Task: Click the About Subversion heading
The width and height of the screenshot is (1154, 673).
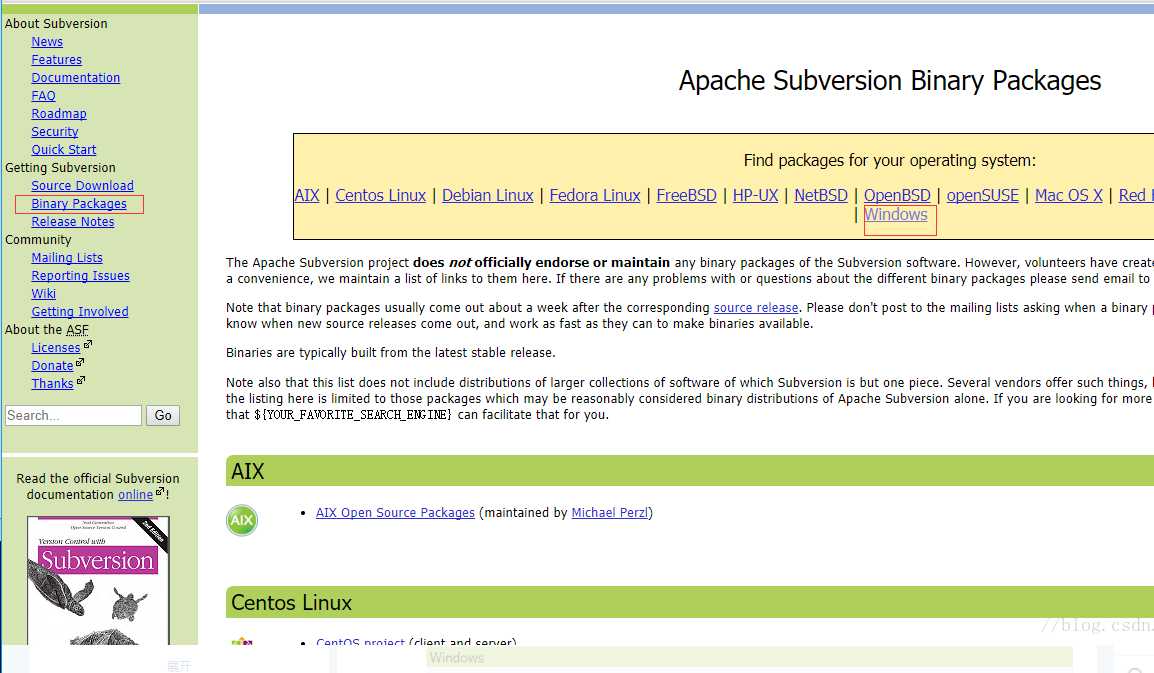Action: pyautogui.click(x=56, y=24)
